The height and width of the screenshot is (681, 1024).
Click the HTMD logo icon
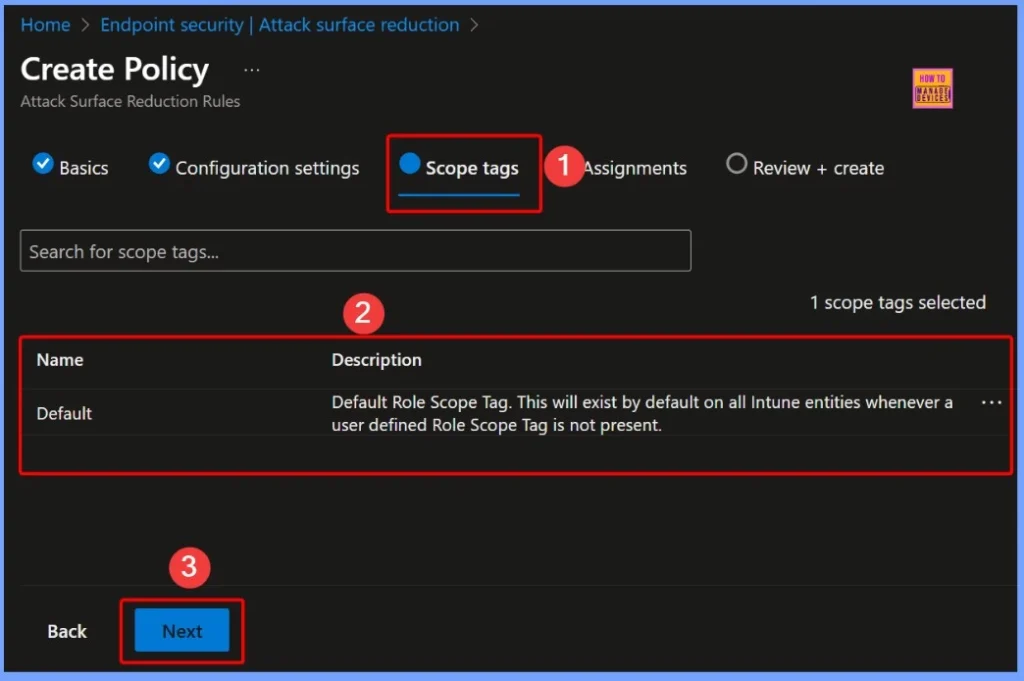tap(931, 88)
